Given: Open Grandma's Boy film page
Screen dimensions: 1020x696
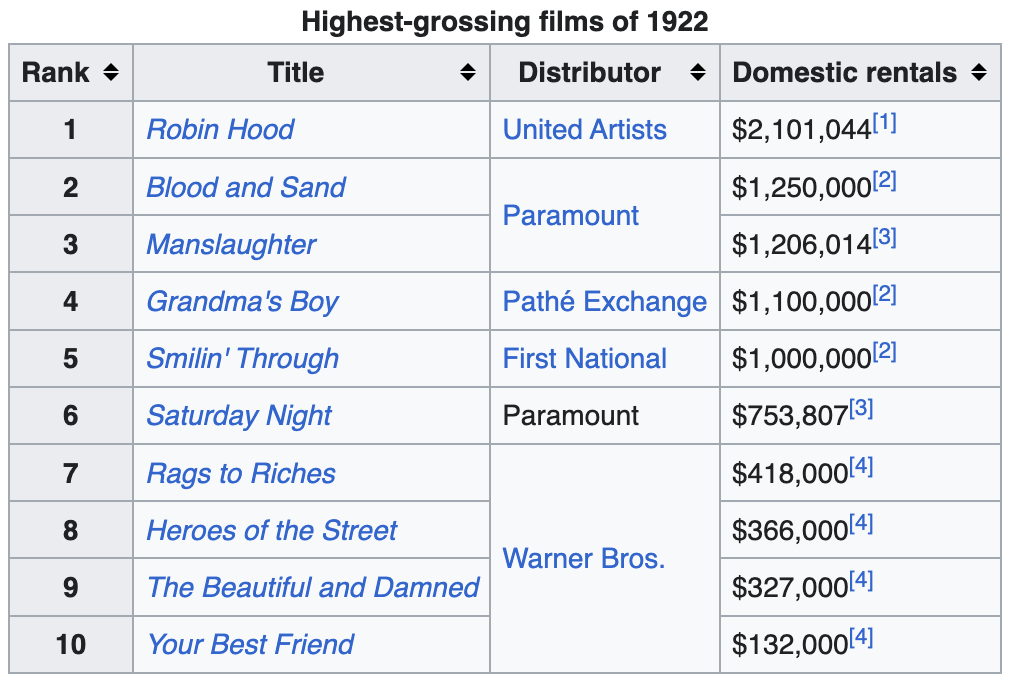Looking at the screenshot, I should tap(242, 302).
